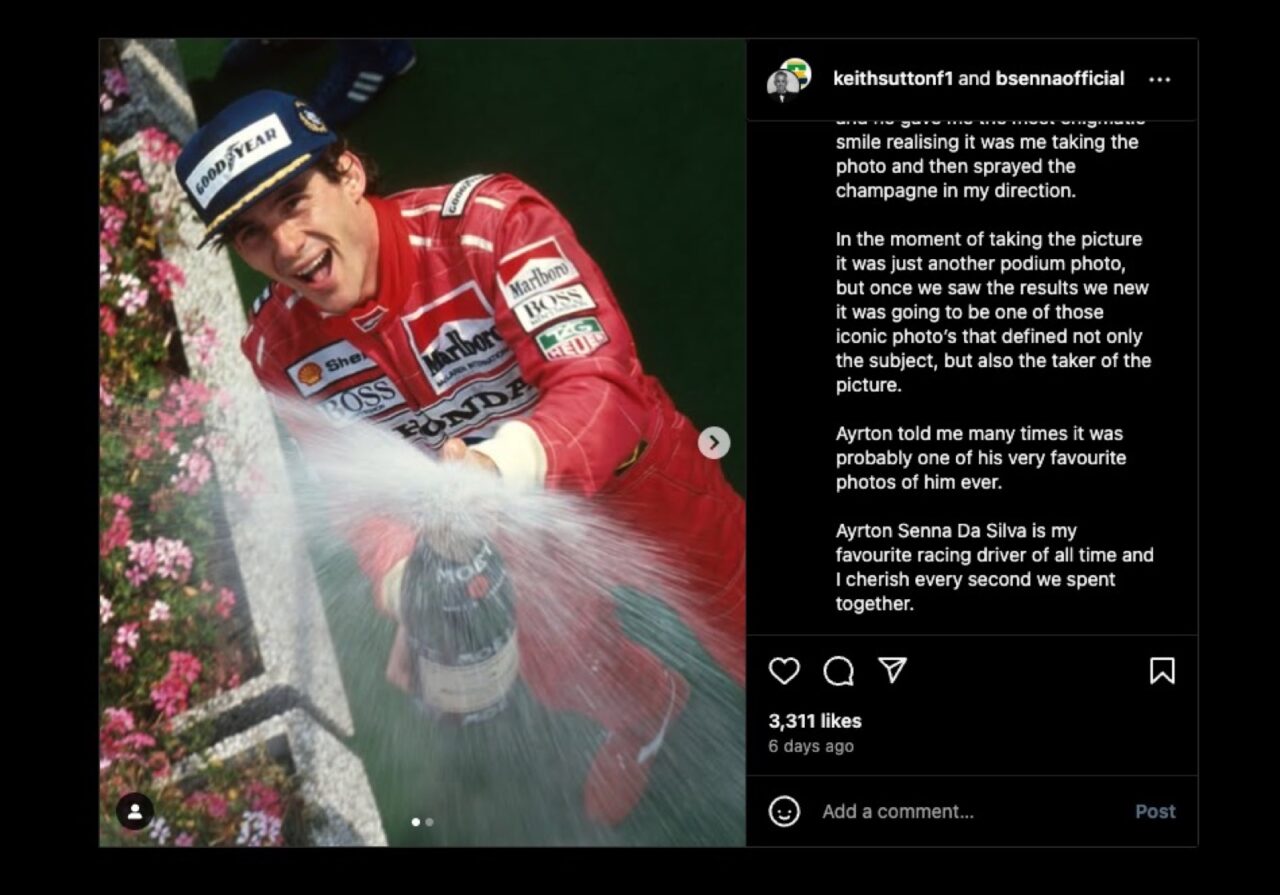Open keithsuttonf1 profile link

tap(893, 79)
